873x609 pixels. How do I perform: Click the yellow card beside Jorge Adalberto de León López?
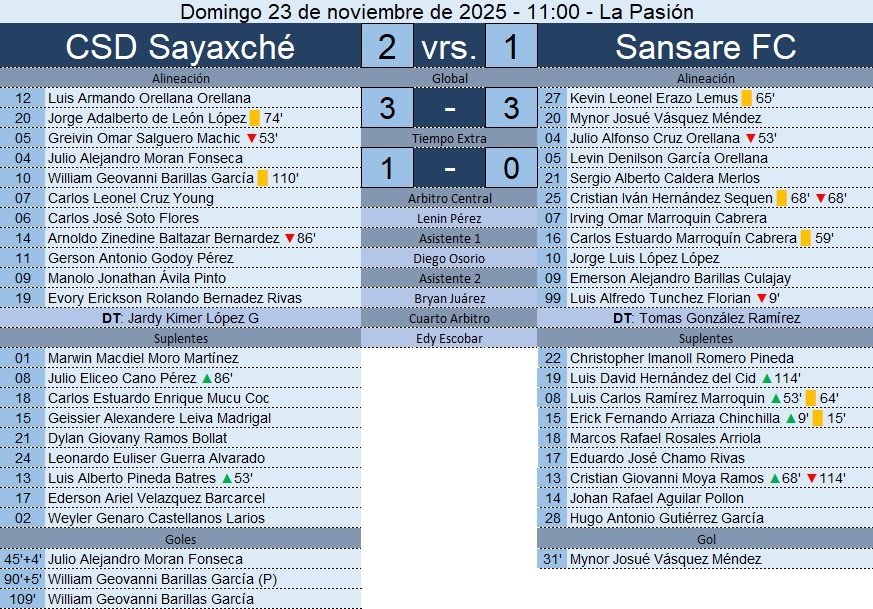click(x=255, y=118)
